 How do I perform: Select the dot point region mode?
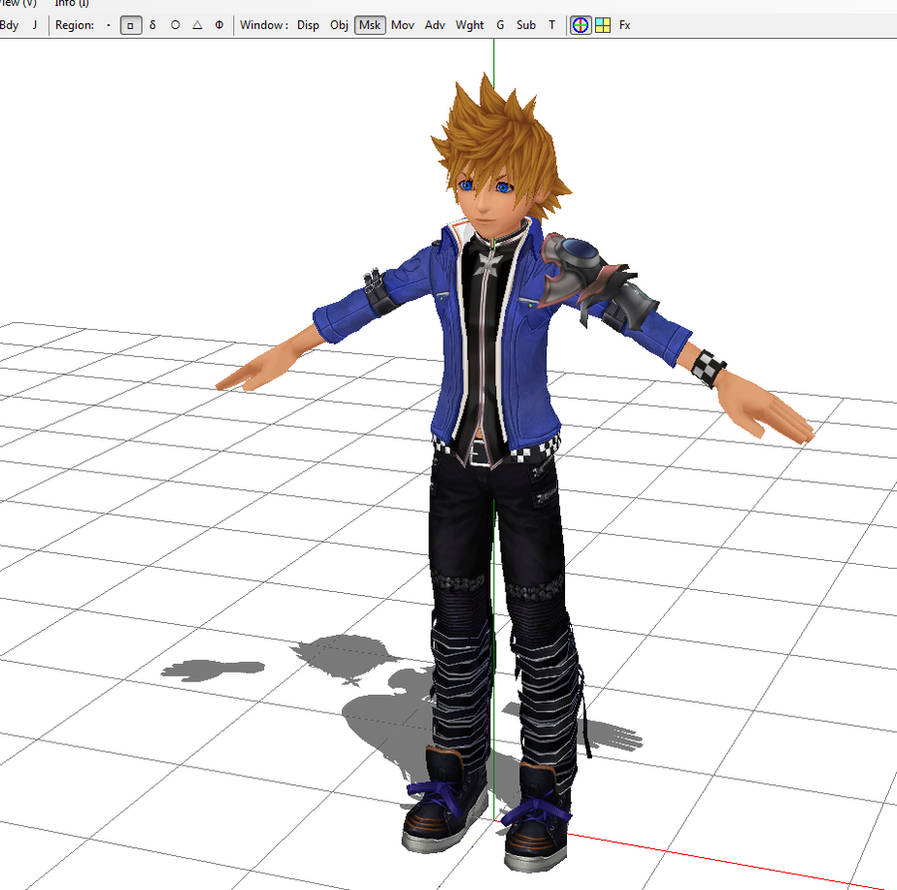coord(108,25)
